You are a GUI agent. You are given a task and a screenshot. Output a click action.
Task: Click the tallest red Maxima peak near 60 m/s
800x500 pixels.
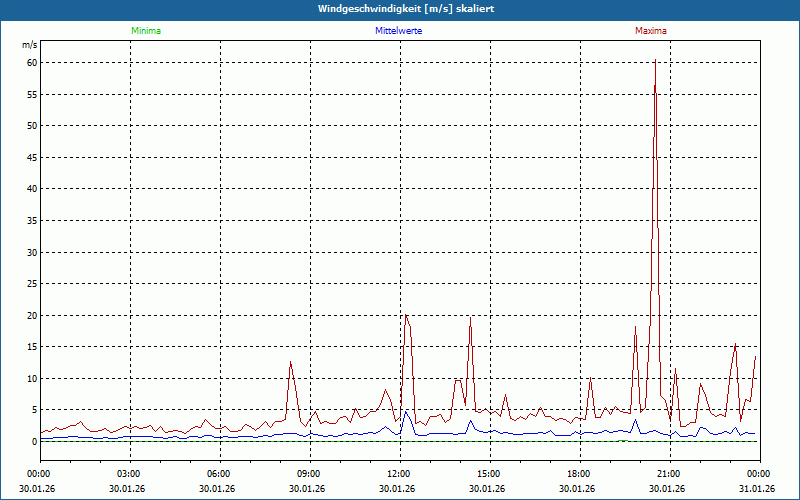655,64
